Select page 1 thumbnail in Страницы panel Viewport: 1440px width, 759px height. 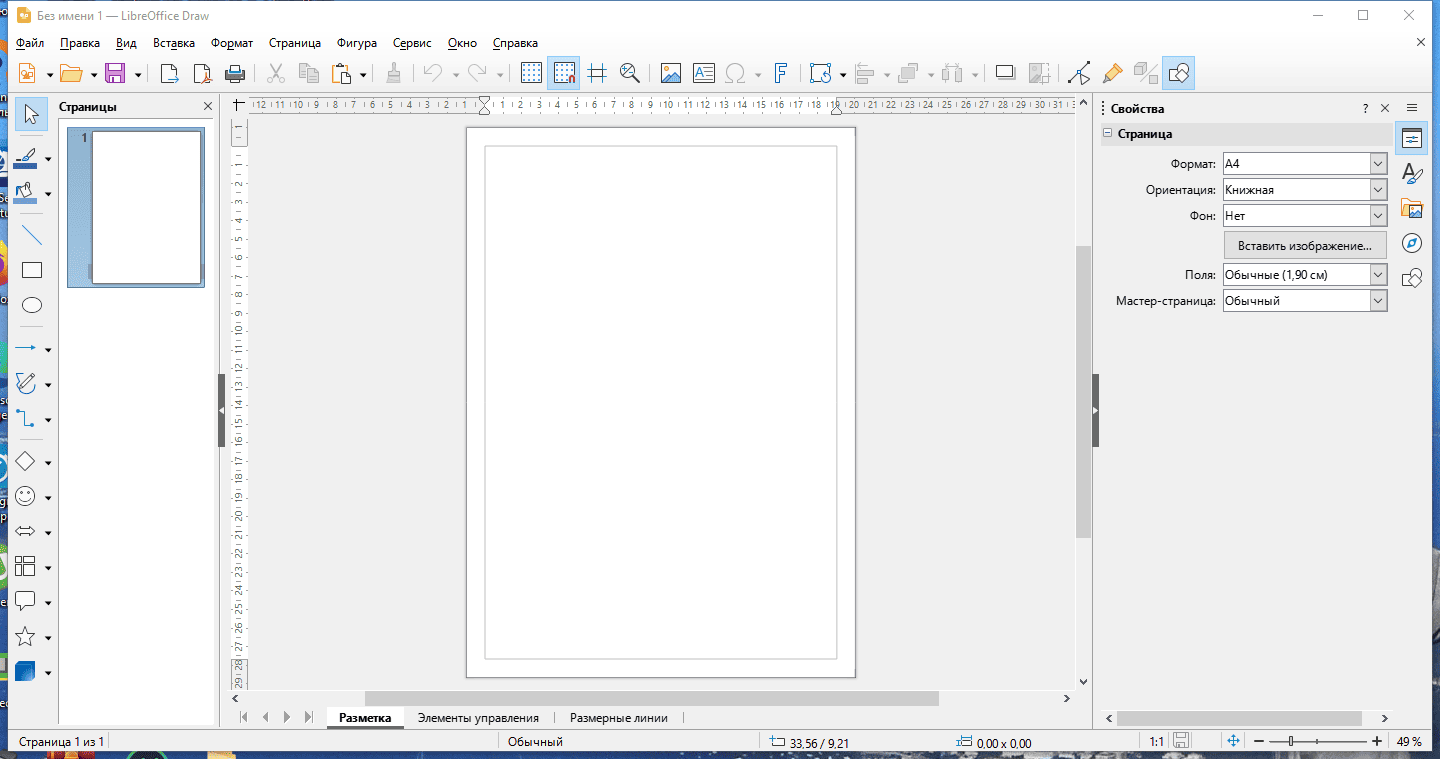pos(146,207)
